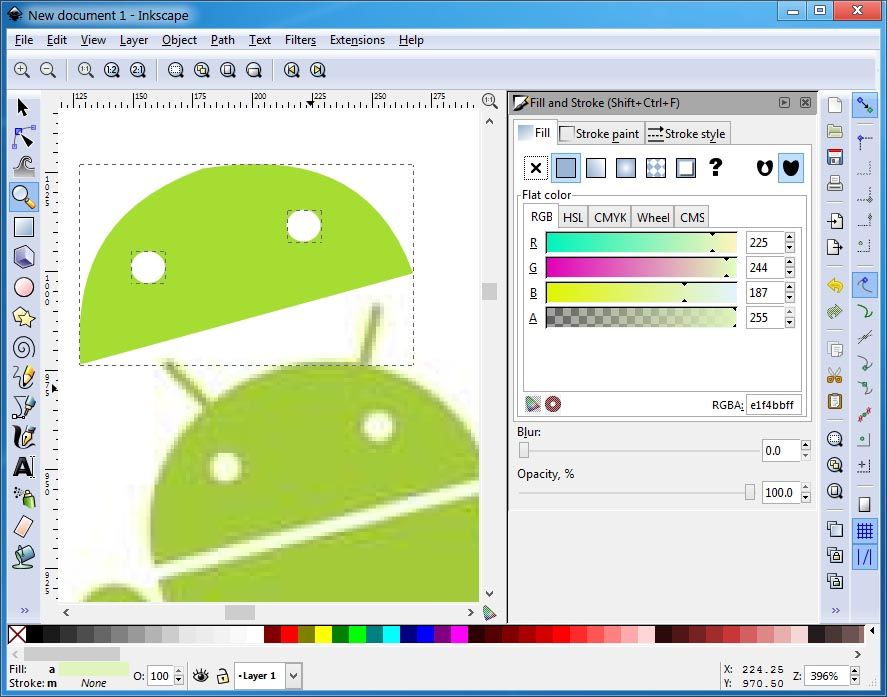Open the Layer 1 dropdown

point(294,676)
